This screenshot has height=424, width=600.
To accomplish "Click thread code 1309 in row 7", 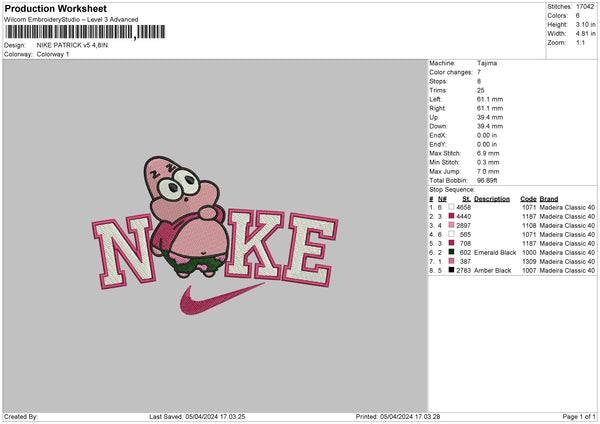I will click(x=529, y=261).
